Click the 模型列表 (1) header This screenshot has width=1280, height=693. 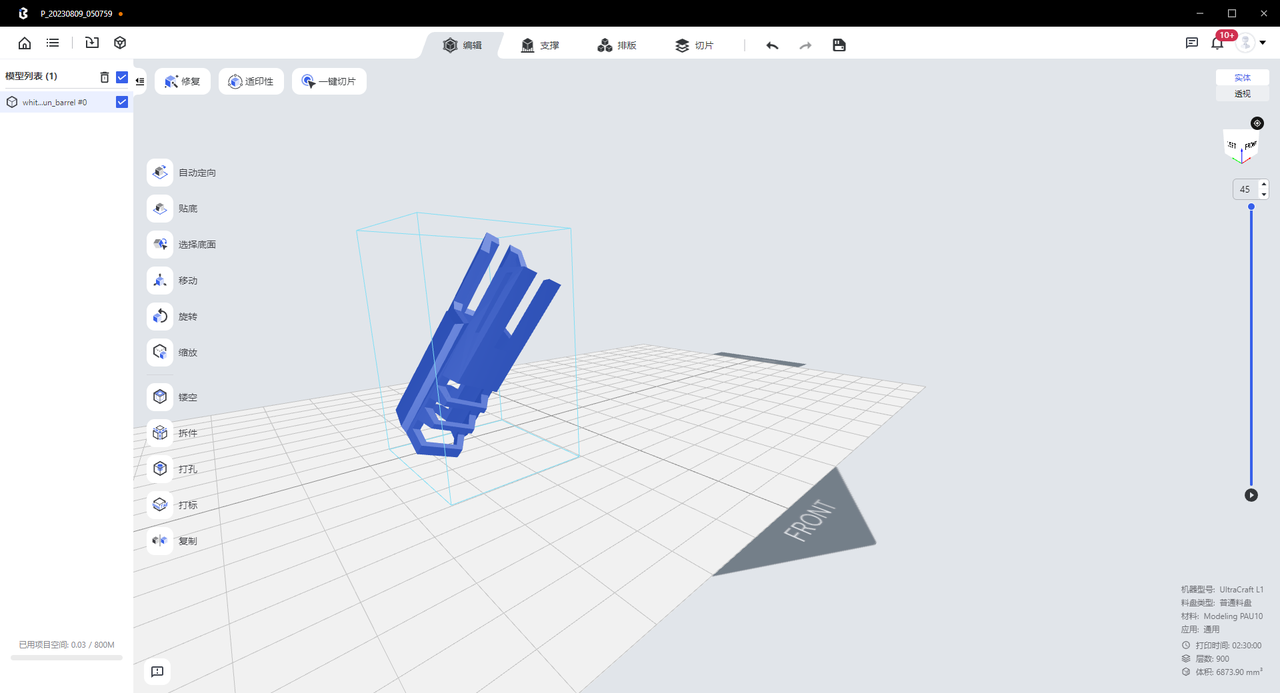31,76
